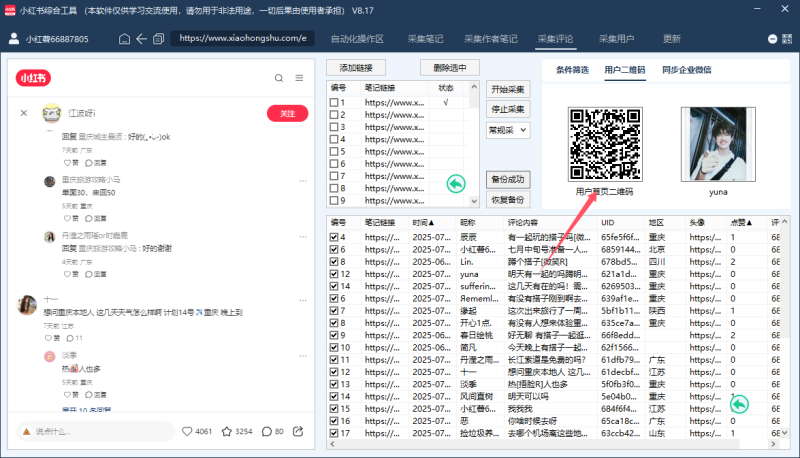Click the horizontal scrollbar right arrow of comment table
800x458 pixels.
tap(773, 444)
